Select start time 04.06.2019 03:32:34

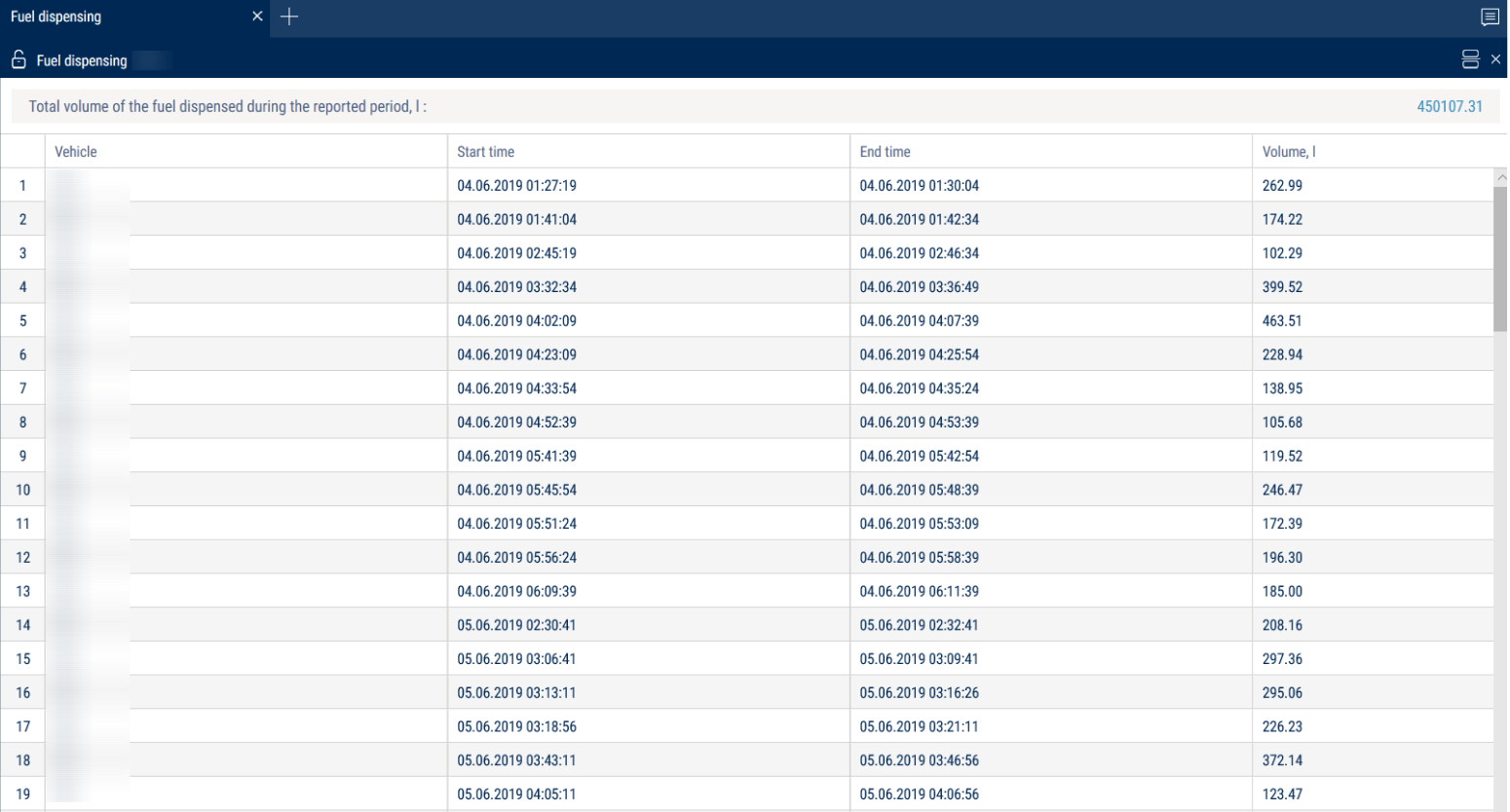click(516, 286)
